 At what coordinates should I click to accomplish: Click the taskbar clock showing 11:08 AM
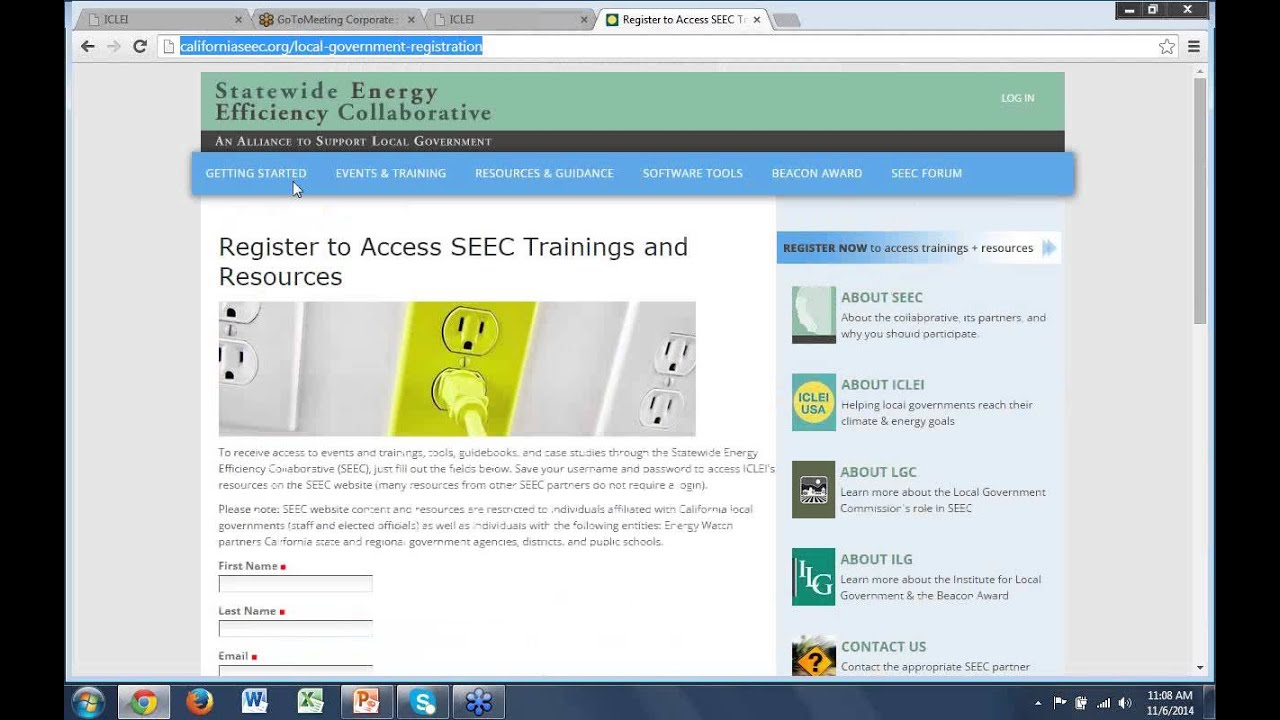pos(1169,702)
